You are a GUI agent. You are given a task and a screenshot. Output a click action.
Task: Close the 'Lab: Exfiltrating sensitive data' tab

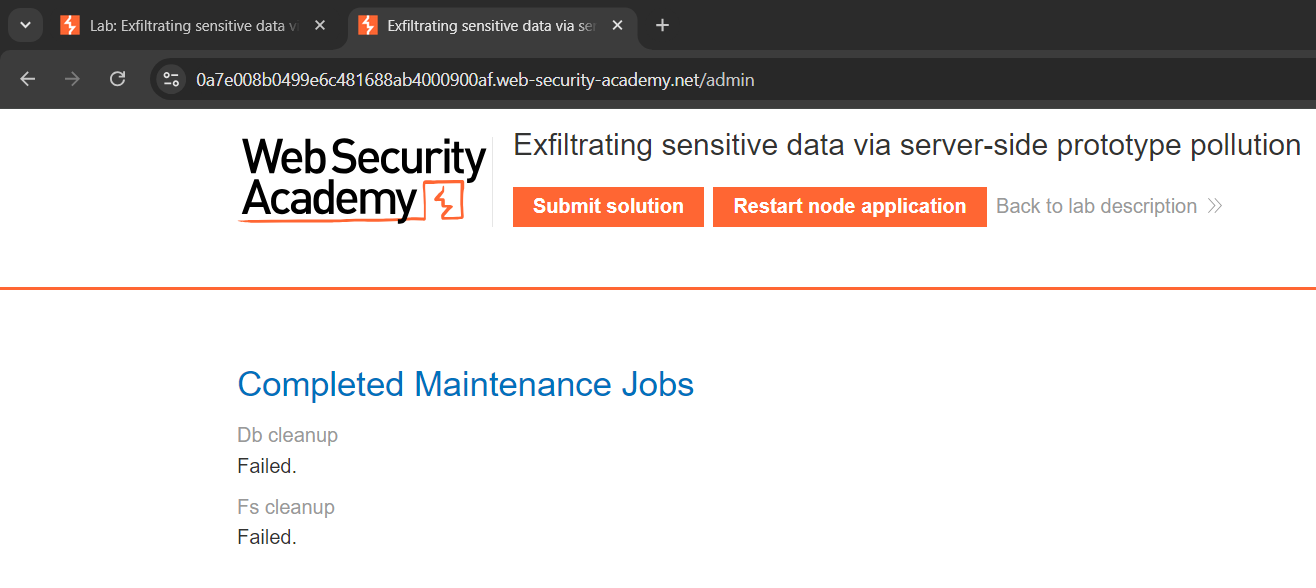(x=320, y=26)
